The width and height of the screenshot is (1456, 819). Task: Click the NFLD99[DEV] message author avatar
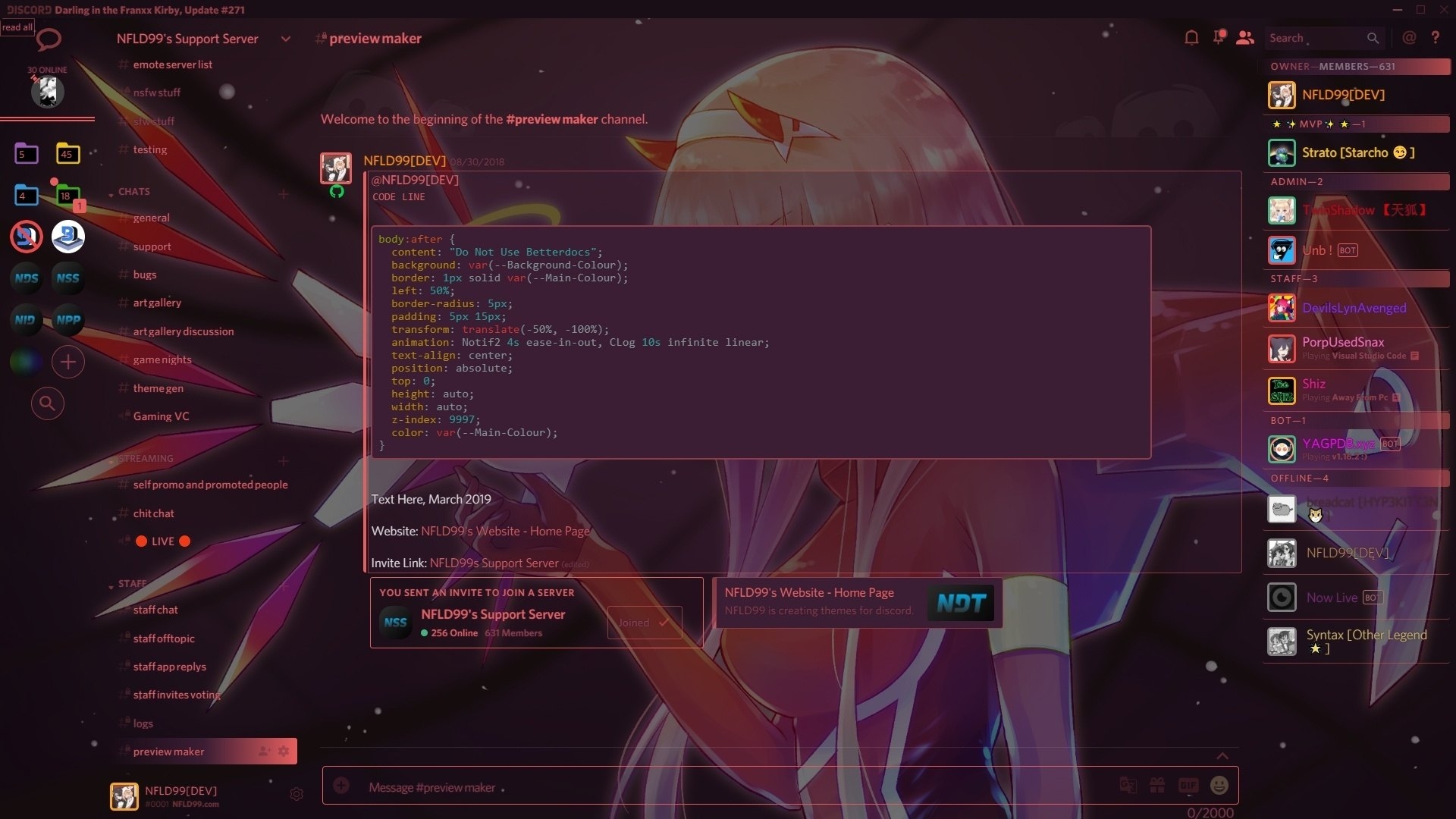[x=336, y=168]
